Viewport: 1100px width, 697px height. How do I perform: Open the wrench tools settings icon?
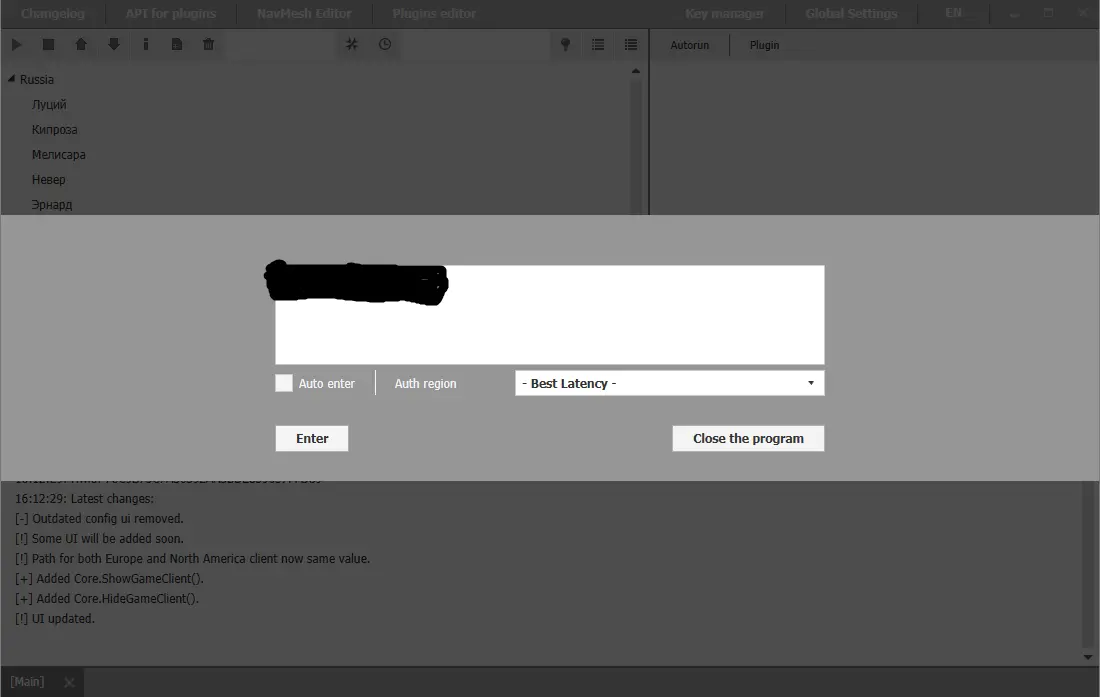click(352, 45)
